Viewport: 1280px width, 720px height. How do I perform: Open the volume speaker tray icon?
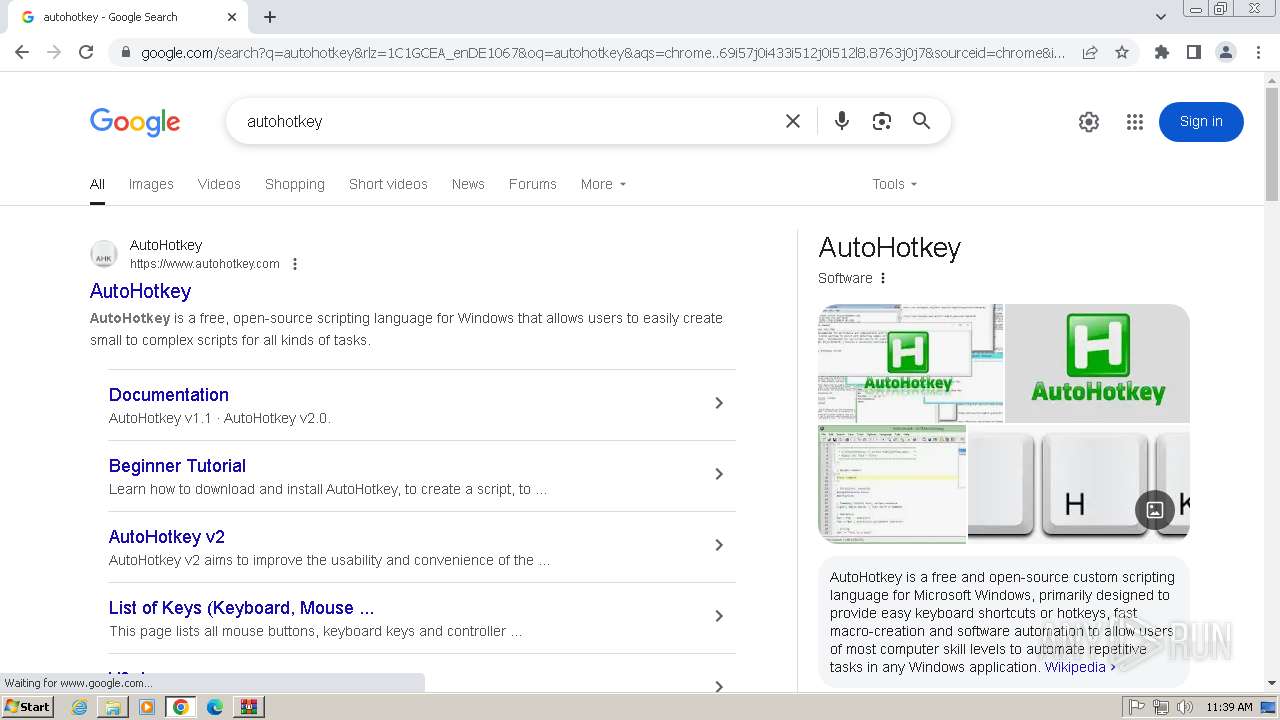point(1185,707)
